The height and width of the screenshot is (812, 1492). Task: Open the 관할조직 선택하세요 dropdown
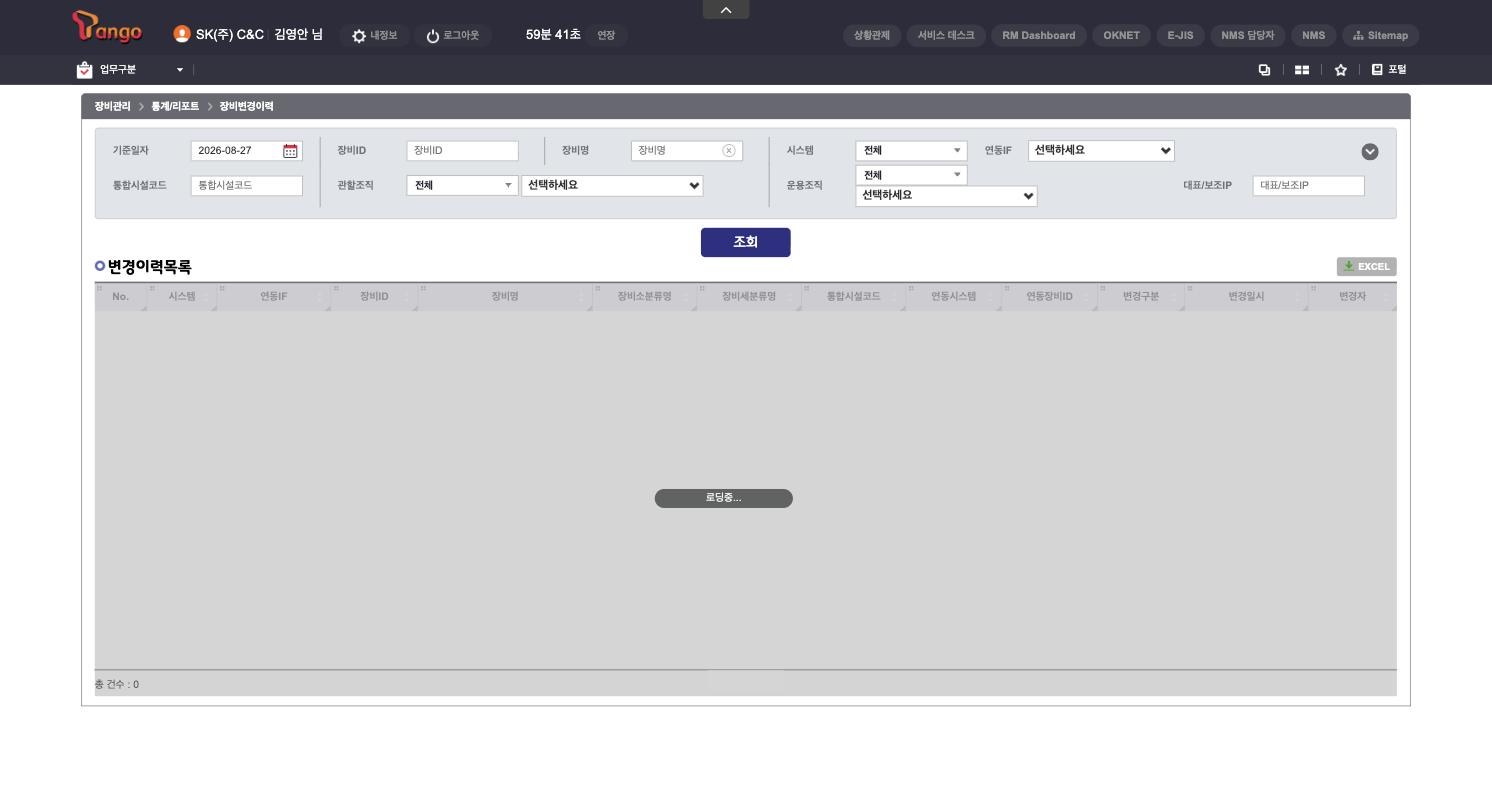point(612,186)
